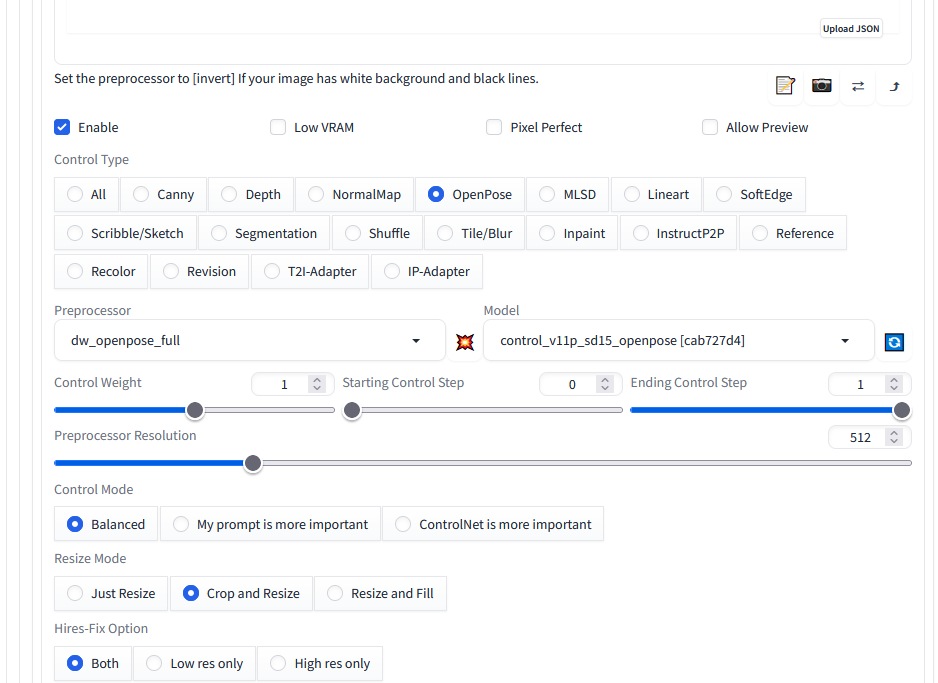Click Starting Control Step stepper arrows
This screenshot has width=938, height=683.
(x=605, y=384)
